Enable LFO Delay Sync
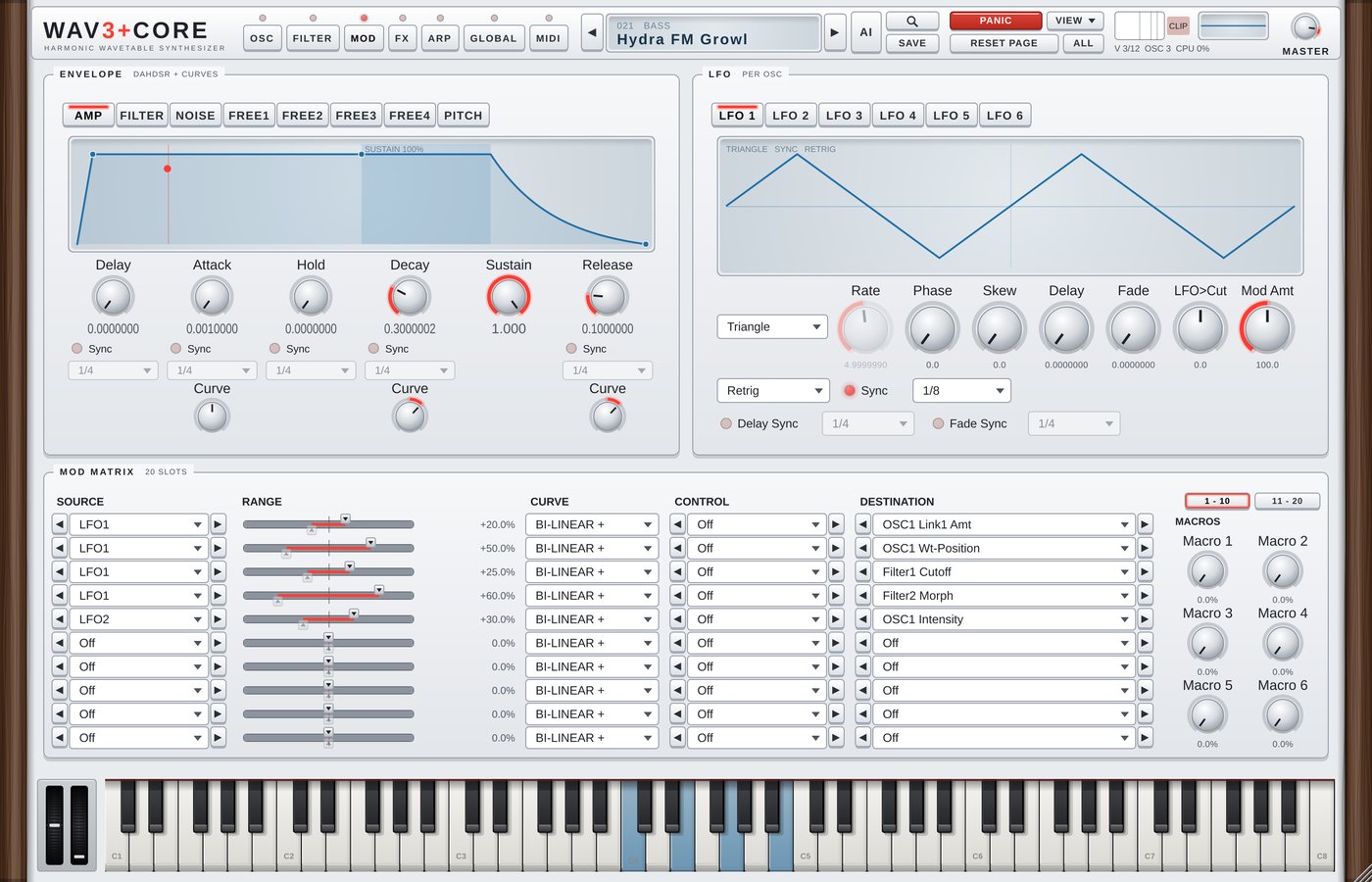The width and height of the screenshot is (1372, 882). click(726, 423)
